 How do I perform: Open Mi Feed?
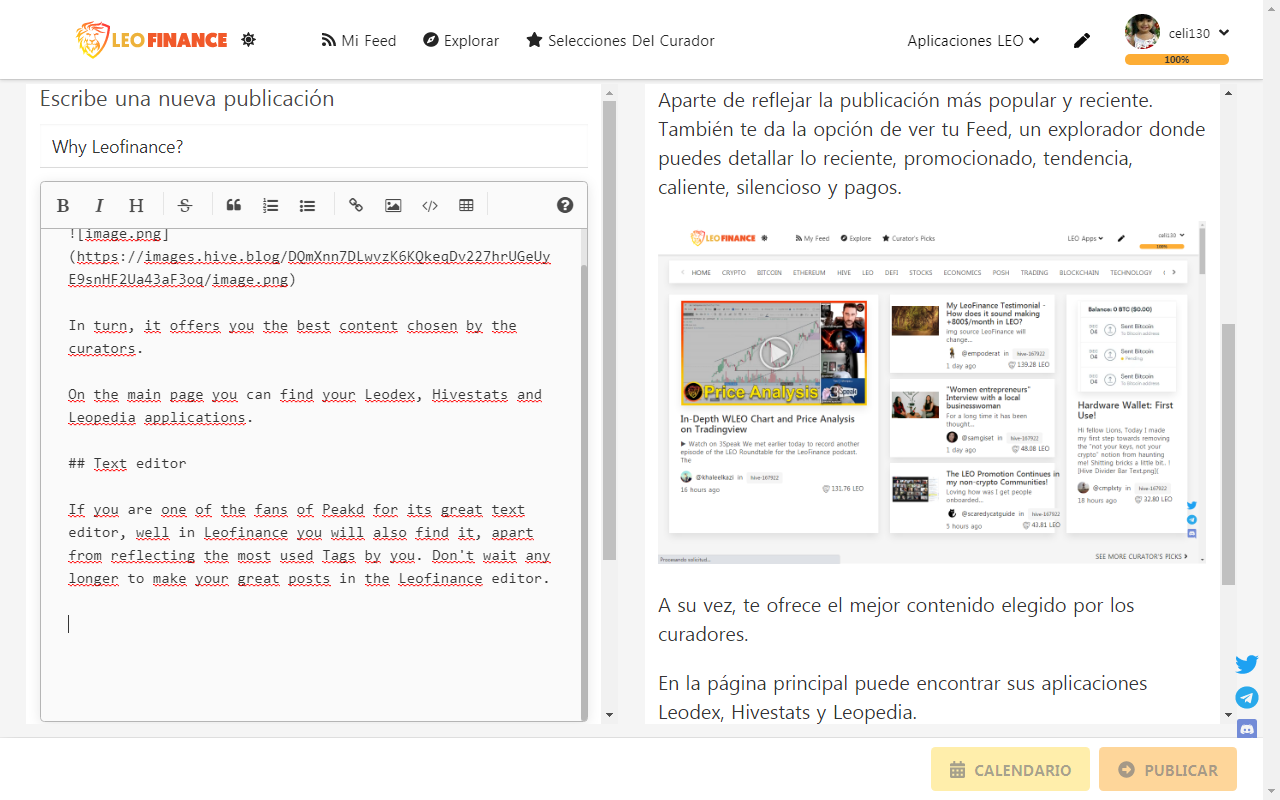point(358,41)
